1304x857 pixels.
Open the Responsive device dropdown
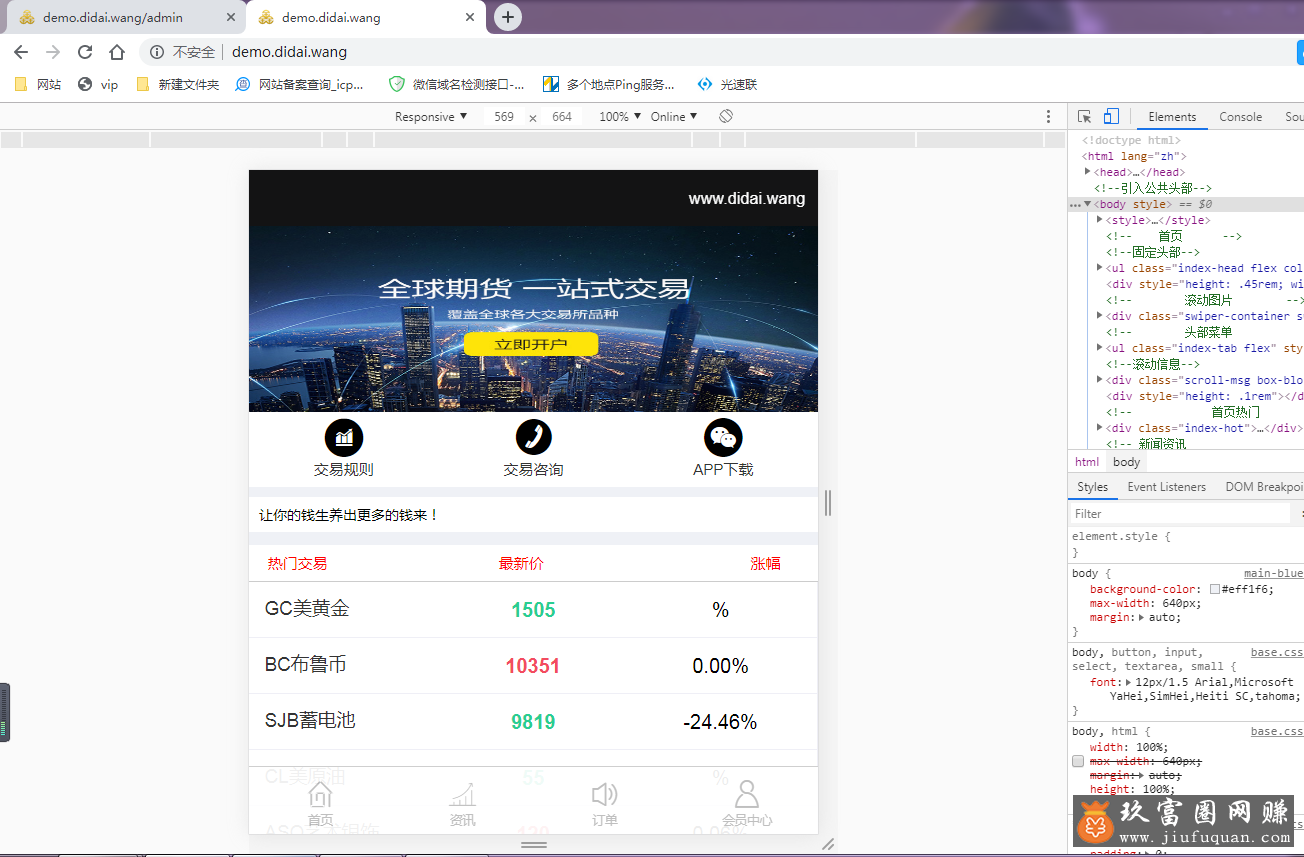(x=431, y=117)
